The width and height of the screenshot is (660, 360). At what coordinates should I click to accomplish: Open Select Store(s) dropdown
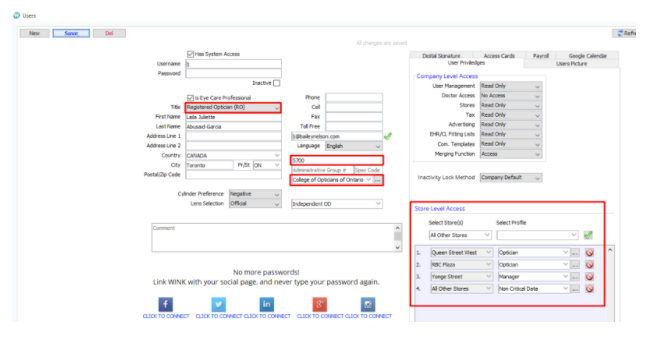click(x=460, y=235)
